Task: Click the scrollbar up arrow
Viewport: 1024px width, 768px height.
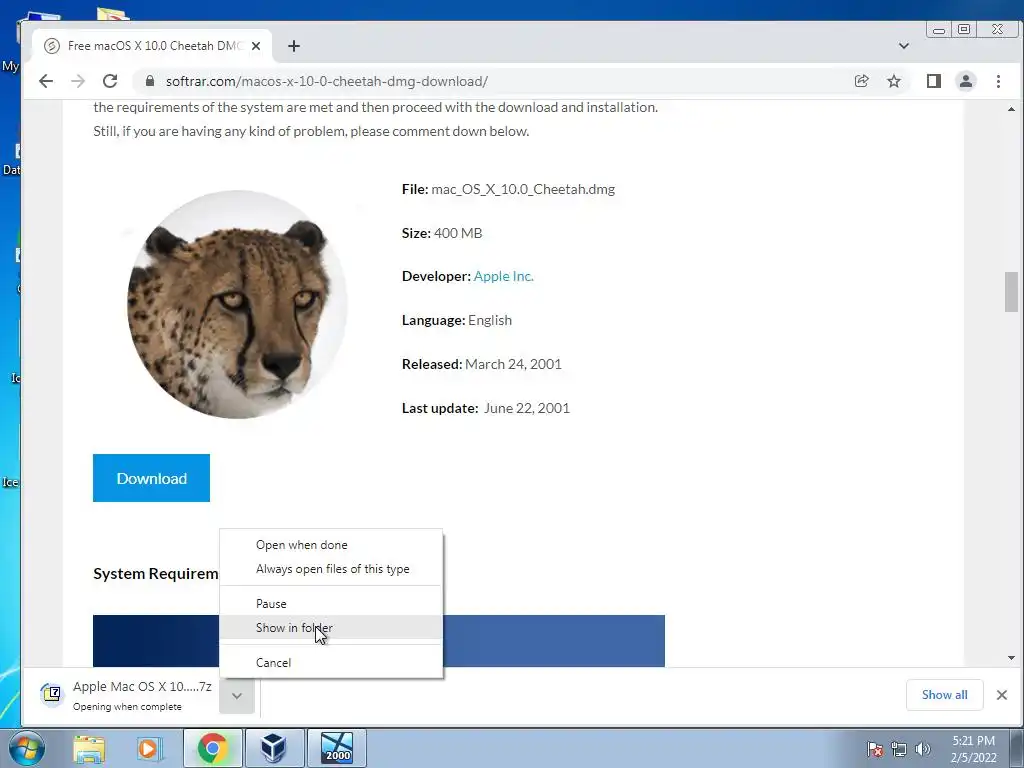Action: 1012,109
